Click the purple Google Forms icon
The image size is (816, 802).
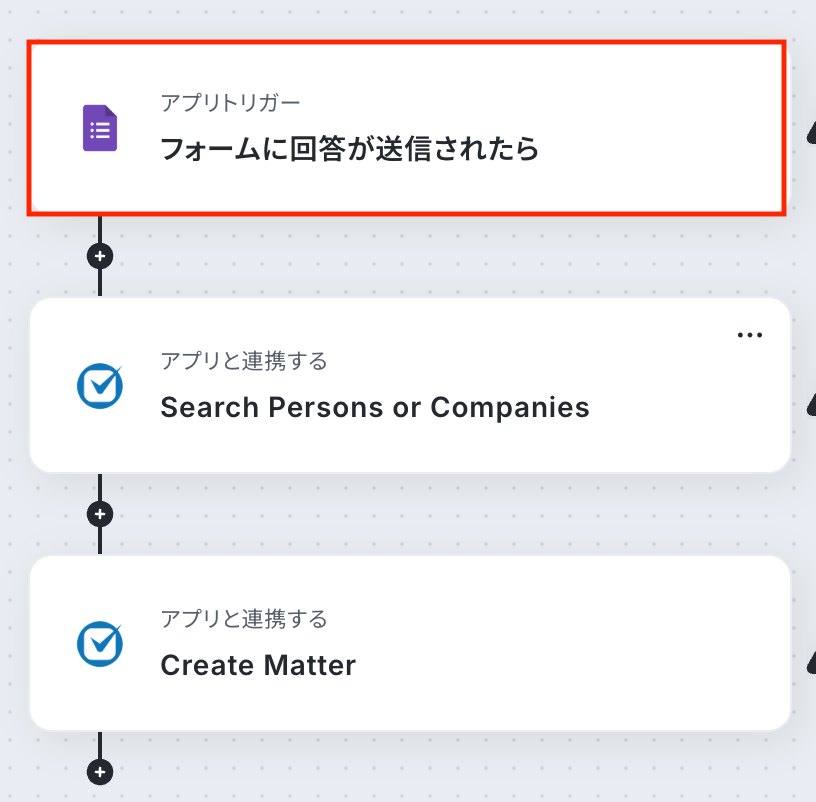click(100, 128)
